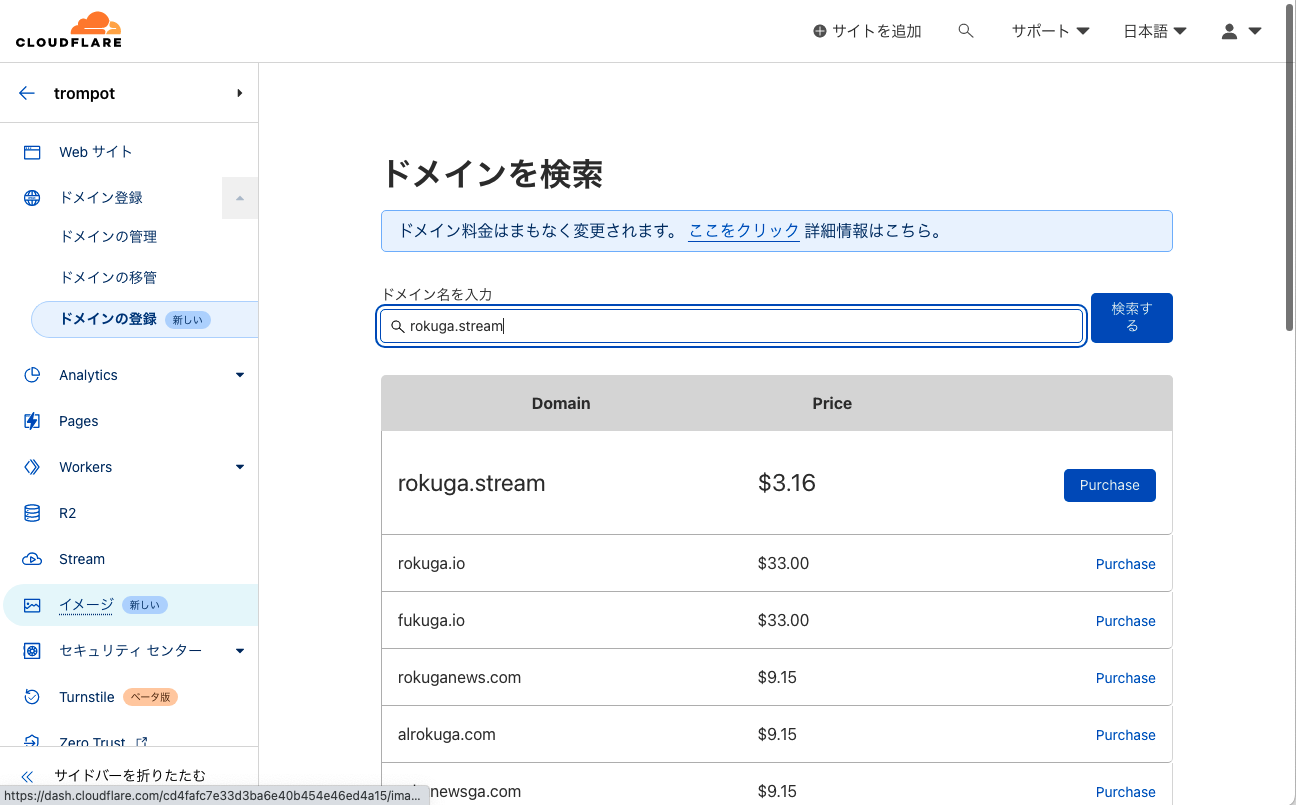Open セキュリティ センター via its icon

[x=31, y=650]
